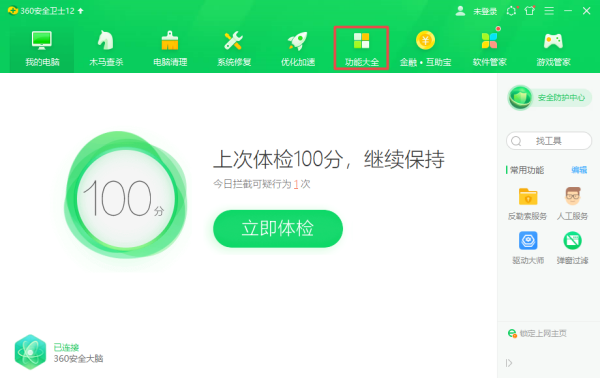600x378 pixels.
Task: Focus the 找工具 search field
Action: point(549,141)
